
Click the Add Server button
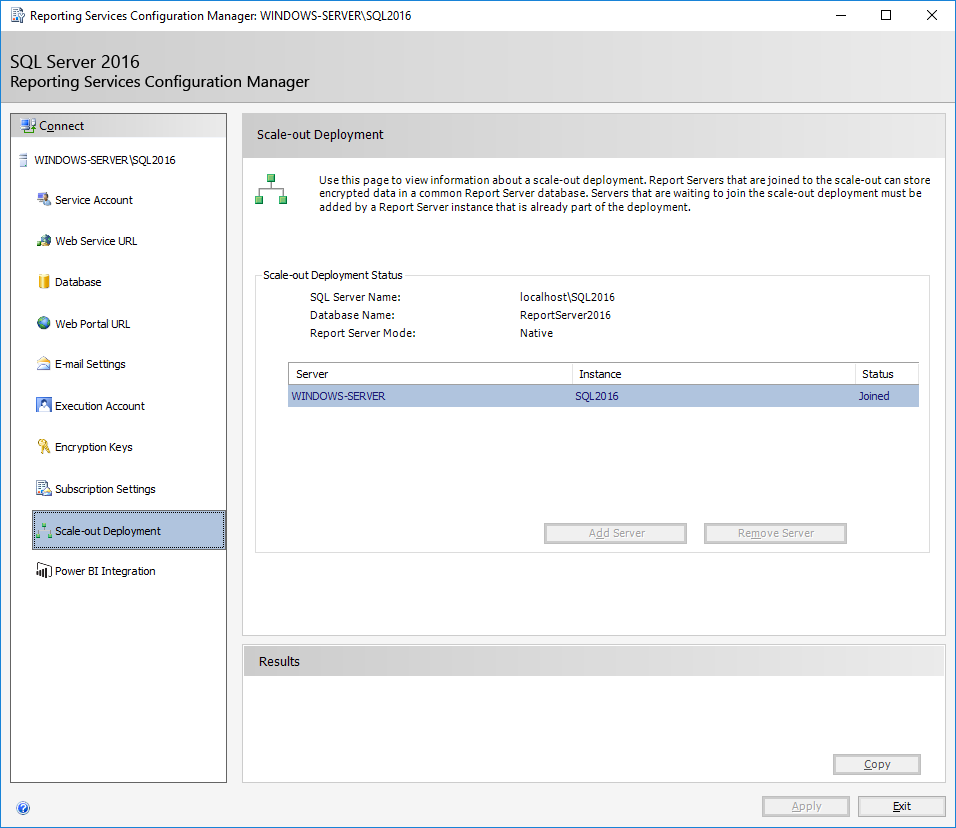[x=615, y=533]
